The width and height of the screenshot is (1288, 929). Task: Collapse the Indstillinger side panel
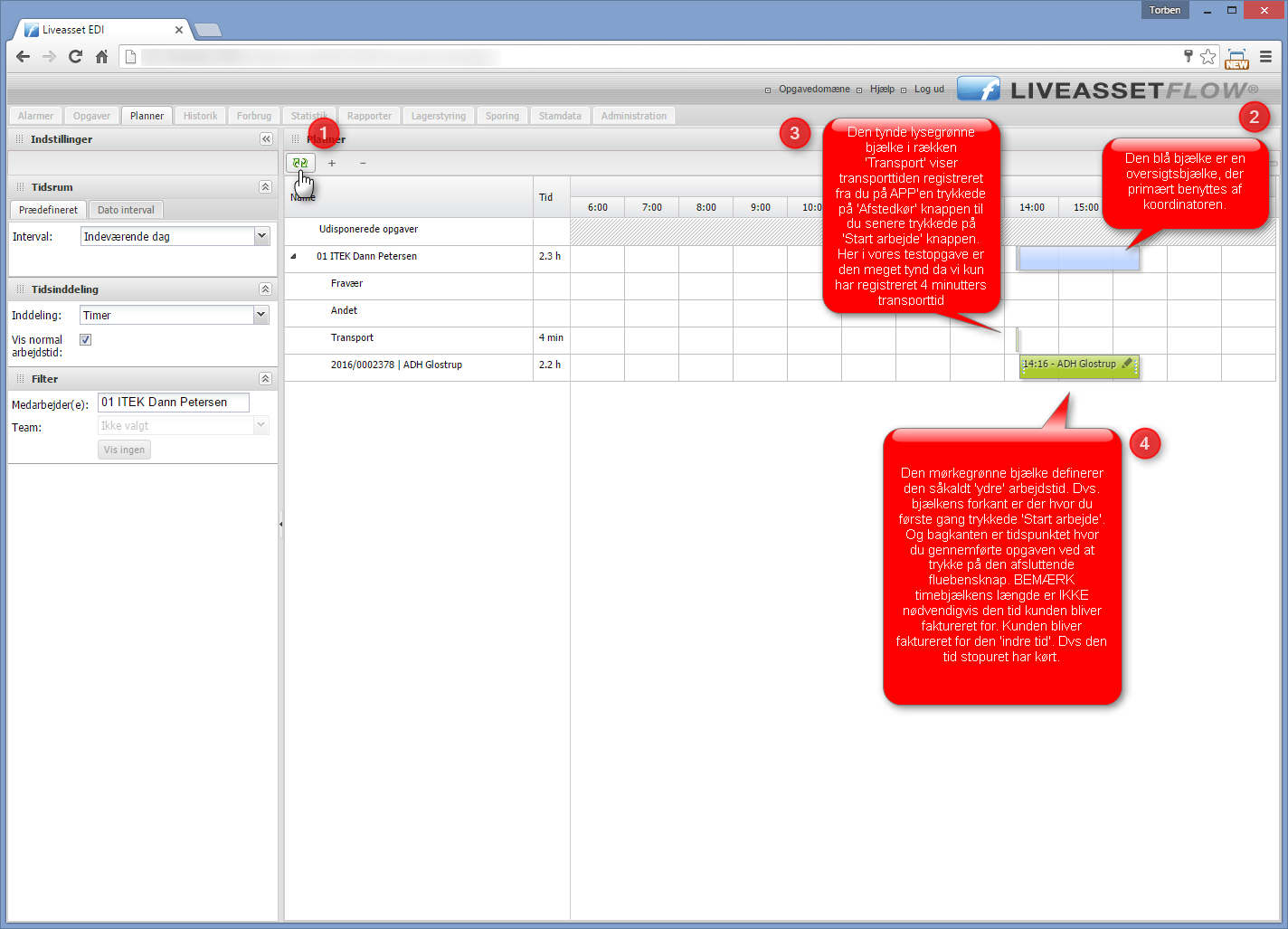(266, 139)
